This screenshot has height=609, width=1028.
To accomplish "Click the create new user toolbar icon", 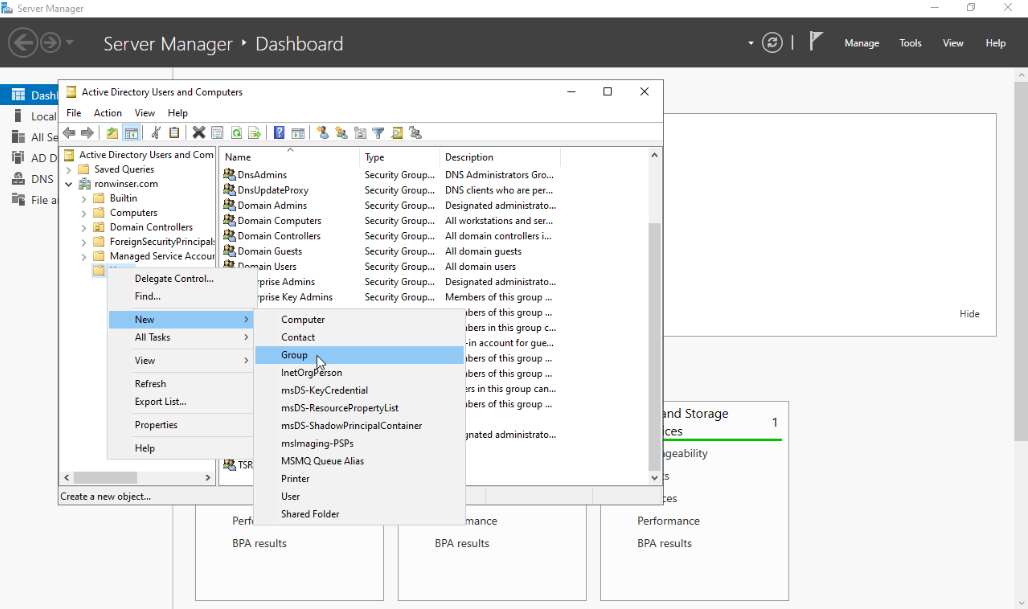I will coord(323,133).
